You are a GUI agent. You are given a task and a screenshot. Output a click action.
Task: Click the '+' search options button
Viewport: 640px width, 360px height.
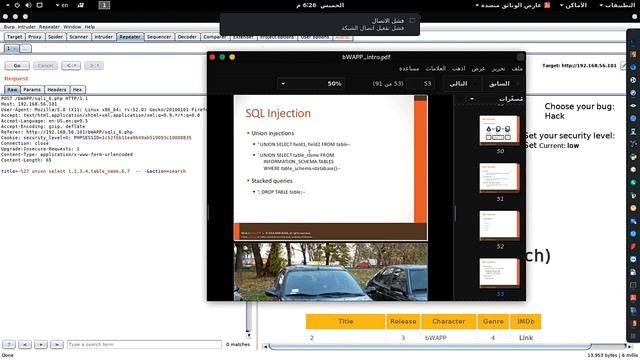click(x=40, y=344)
